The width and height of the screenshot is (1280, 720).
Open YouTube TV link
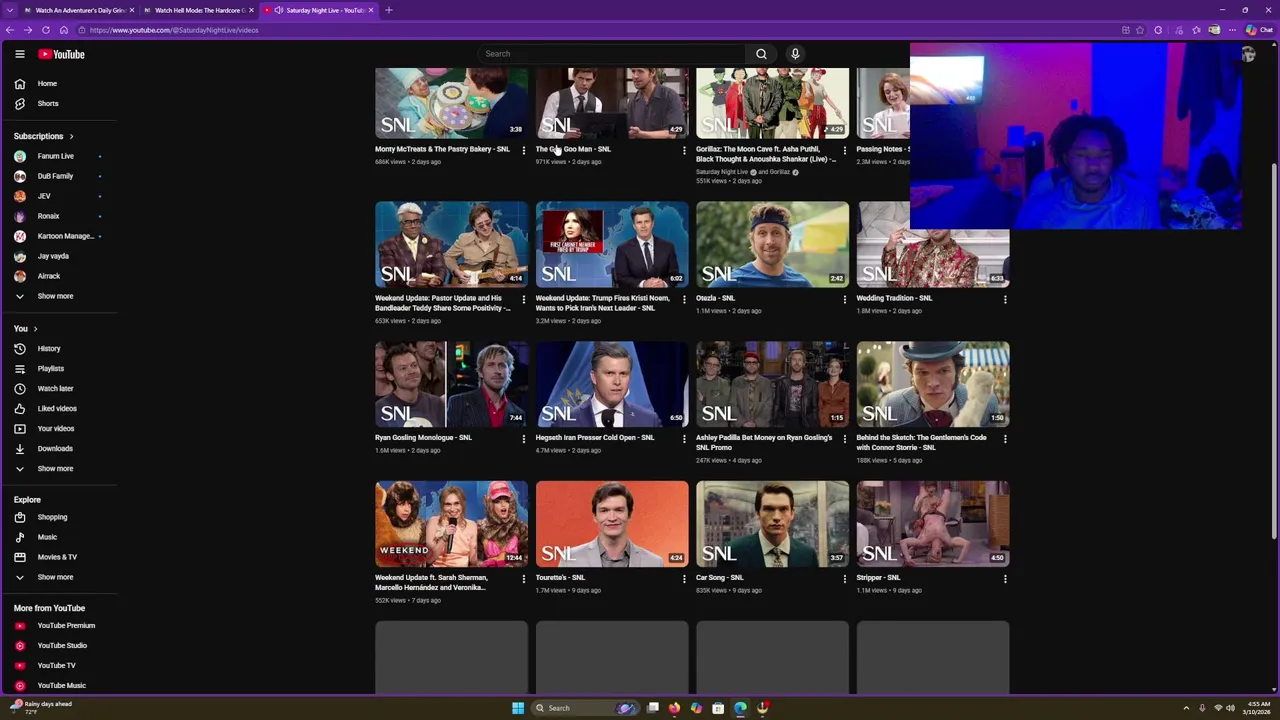pos(58,666)
